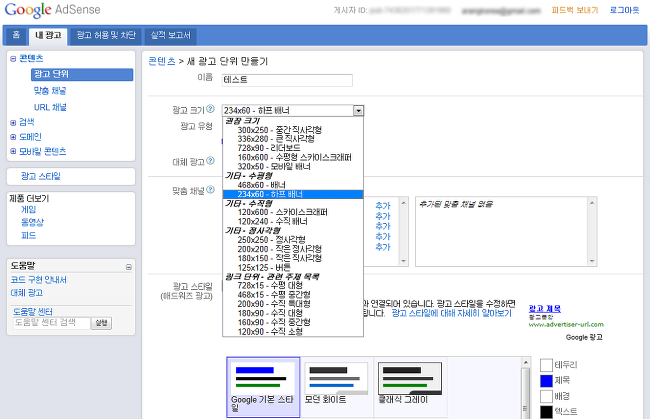Open 코드 구현 안내서 help link
The image size is (650, 419).
click(39, 280)
